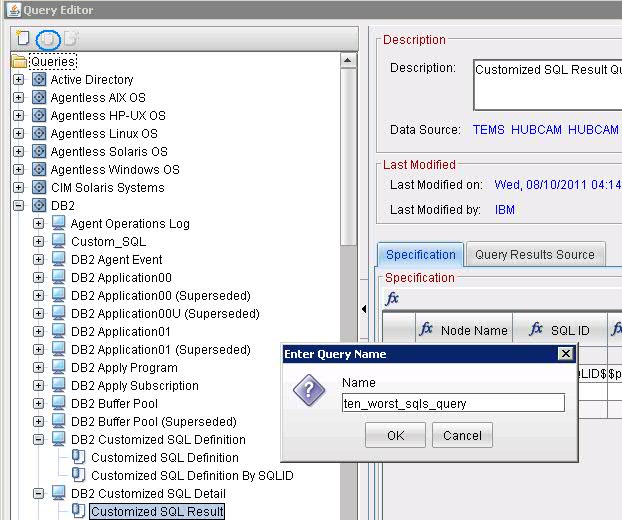Expand the DB2 Apply Subscription node
The width and height of the screenshot is (622, 520).
click(38, 386)
